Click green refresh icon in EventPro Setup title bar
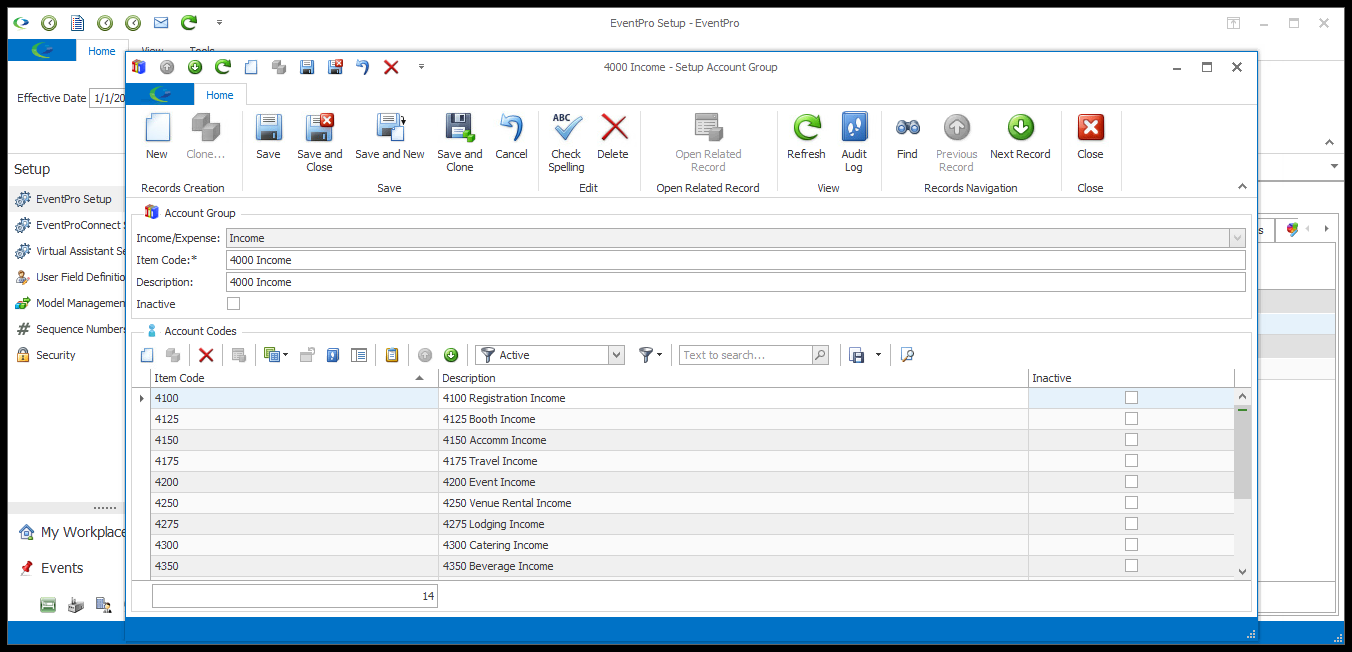Viewport: 1352px width, 652px height. click(189, 22)
